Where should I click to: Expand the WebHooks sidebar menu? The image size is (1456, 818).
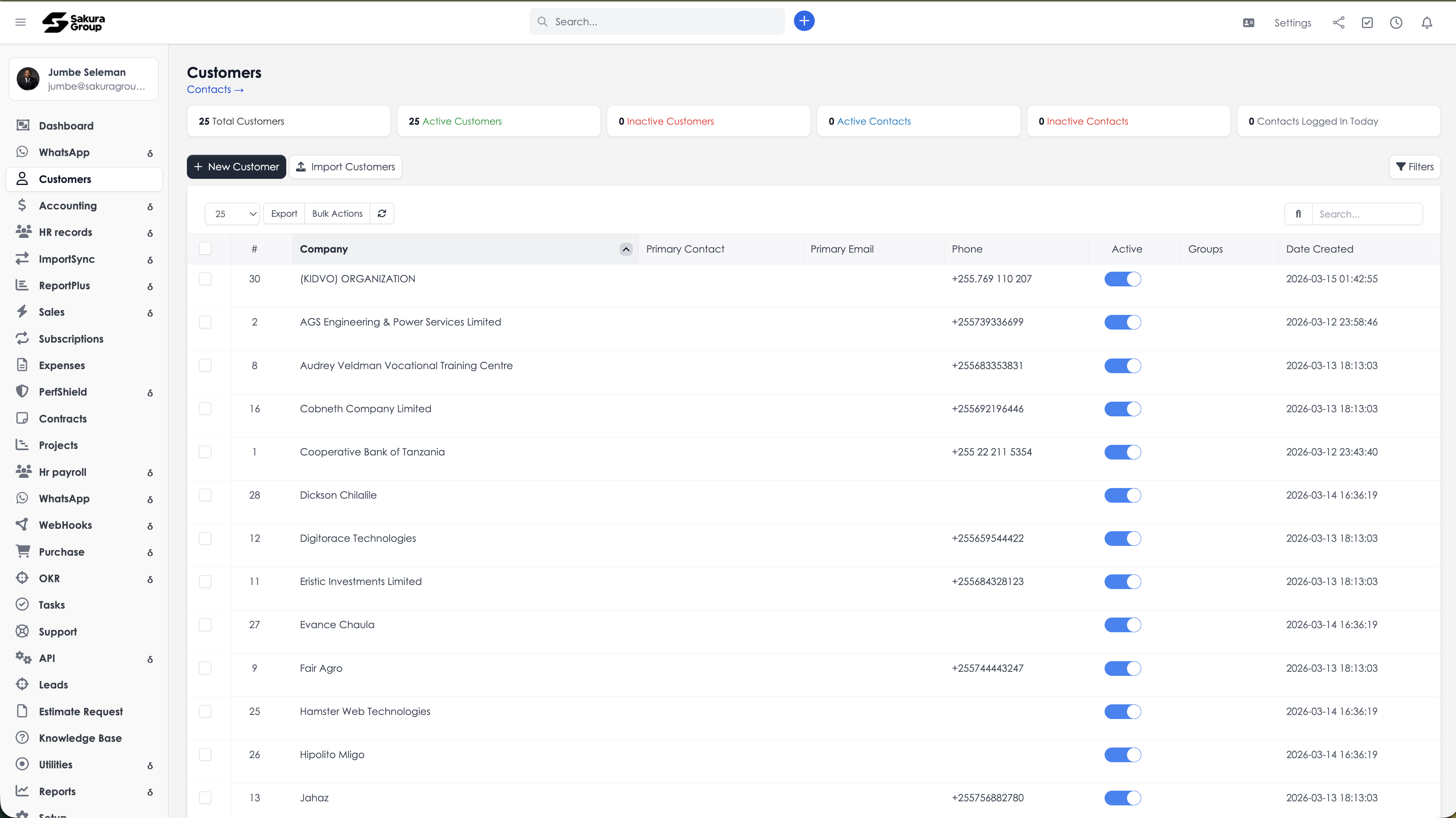pyautogui.click(x=84, y=525)
